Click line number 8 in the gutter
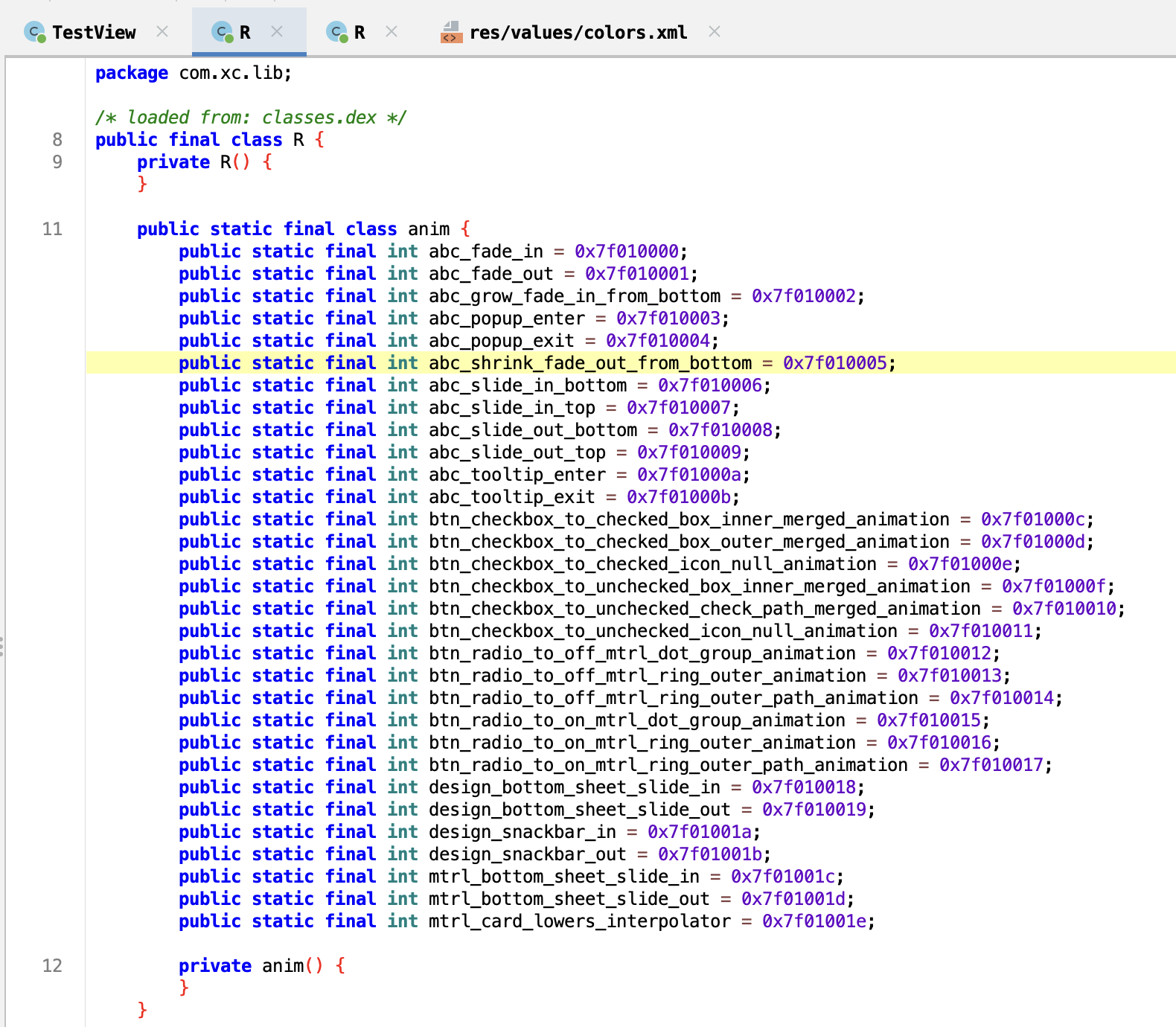Viewport: 1176px width, 1027px height. coord(57,140)
